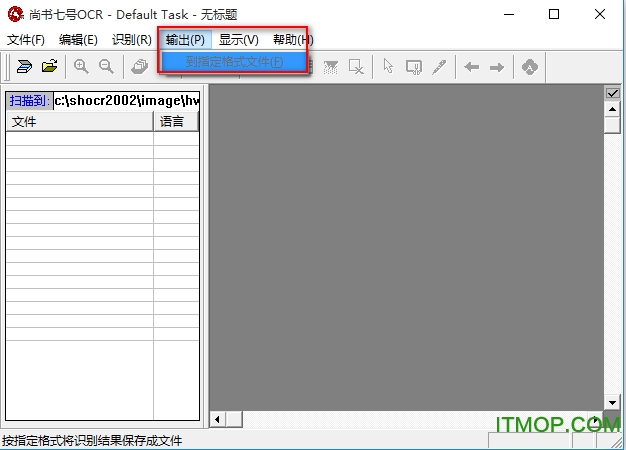Zoom out with the magnifier minus icon

point(105,67)
